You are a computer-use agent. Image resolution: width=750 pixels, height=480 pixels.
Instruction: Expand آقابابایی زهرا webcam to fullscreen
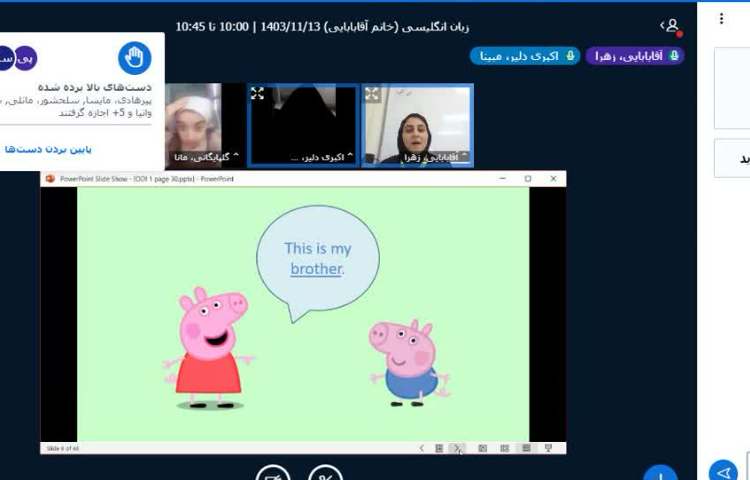coord(372,94)
